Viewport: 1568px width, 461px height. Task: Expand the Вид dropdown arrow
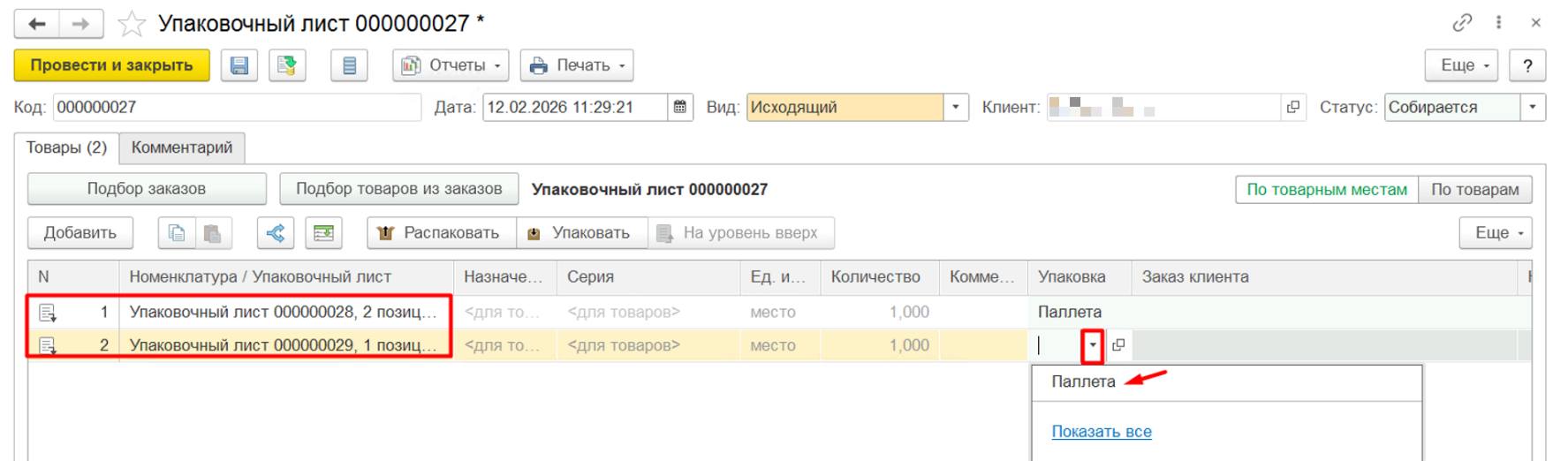pyautogui.click(x=955, y=107)
